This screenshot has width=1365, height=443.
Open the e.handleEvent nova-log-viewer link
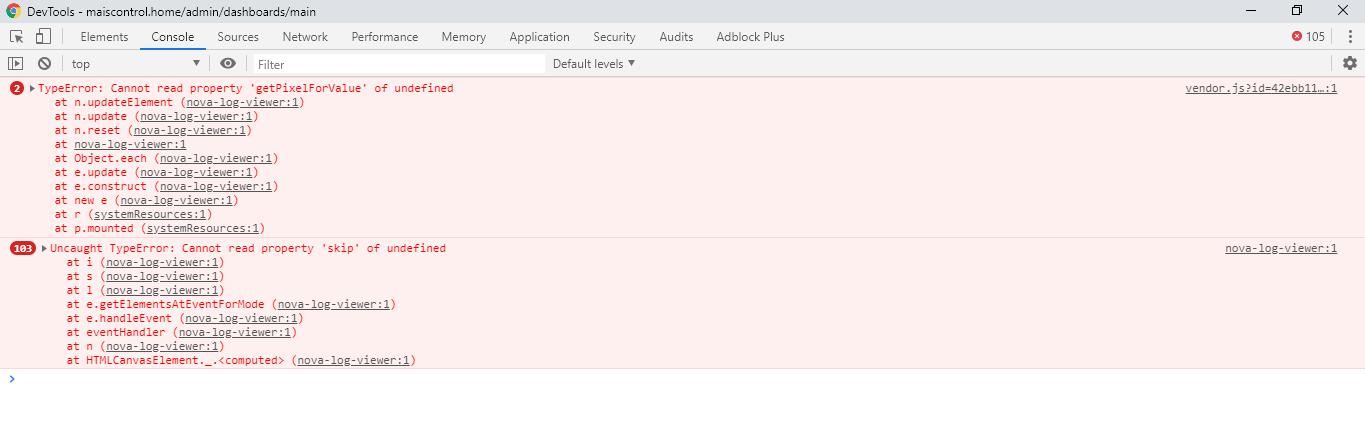coord(241,318)
